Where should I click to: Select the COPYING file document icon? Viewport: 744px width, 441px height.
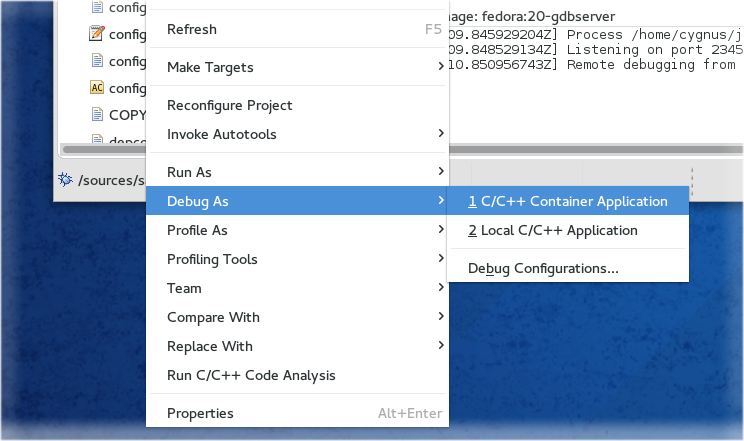pyautogui.click(x=97, y=114)
